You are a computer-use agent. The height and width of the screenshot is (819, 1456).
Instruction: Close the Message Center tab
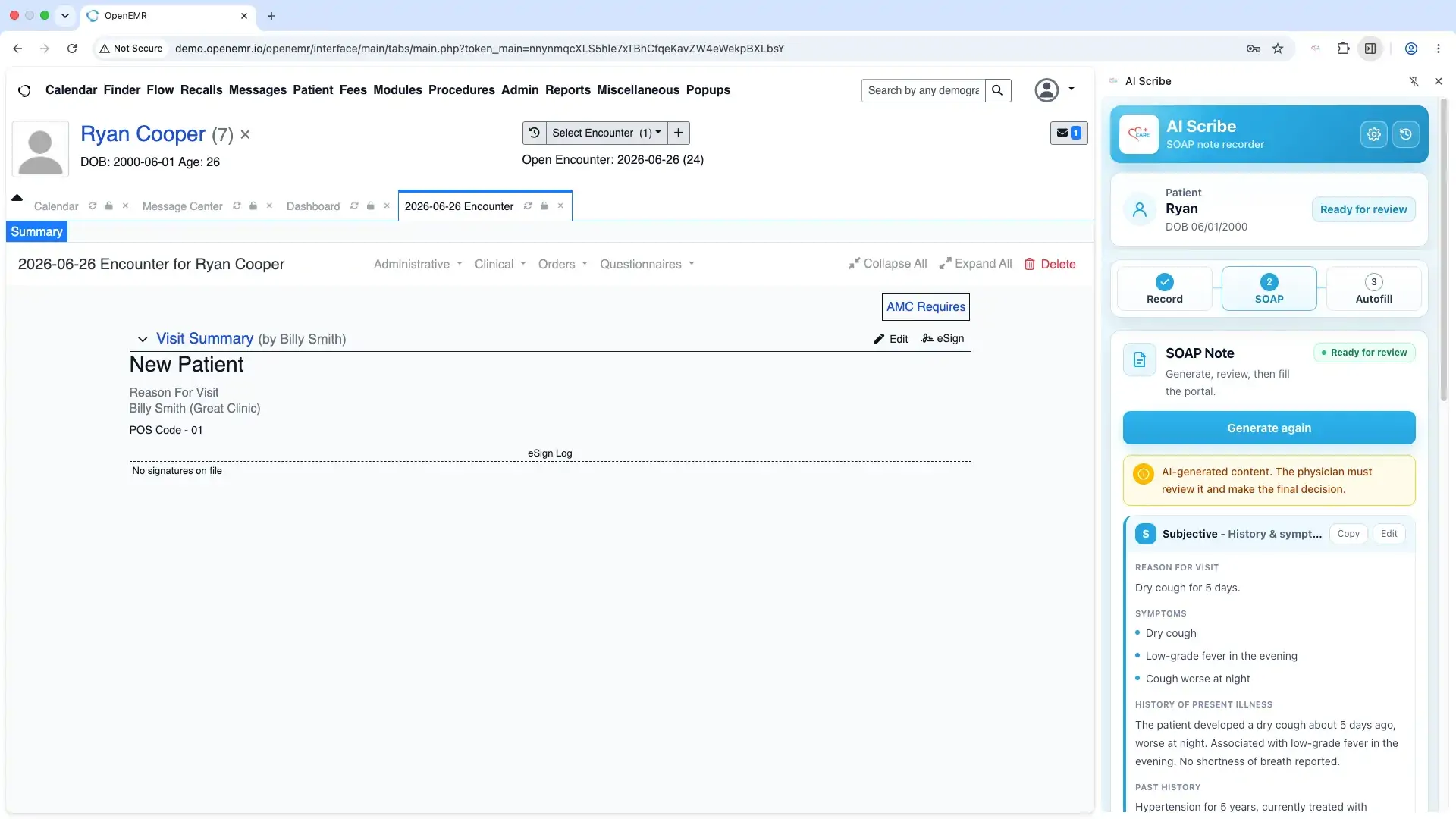269,206
